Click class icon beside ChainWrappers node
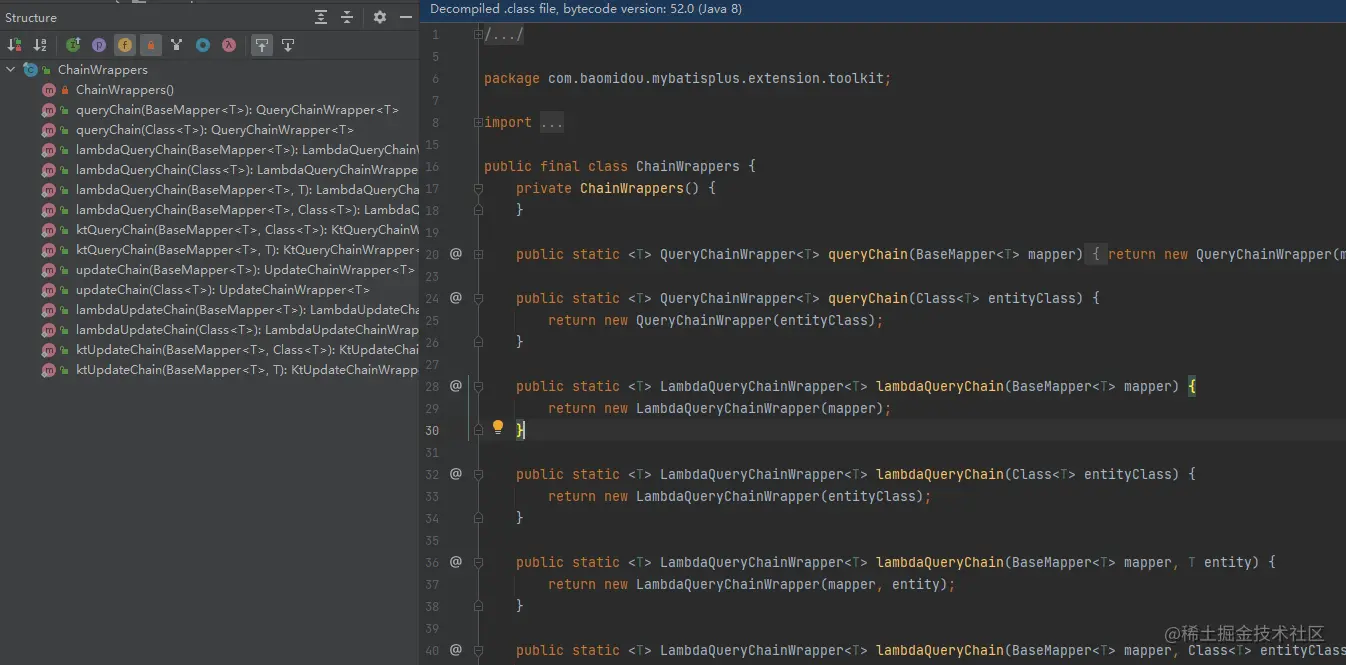Viewport: 1346px width, 665px height. point(30,70)
